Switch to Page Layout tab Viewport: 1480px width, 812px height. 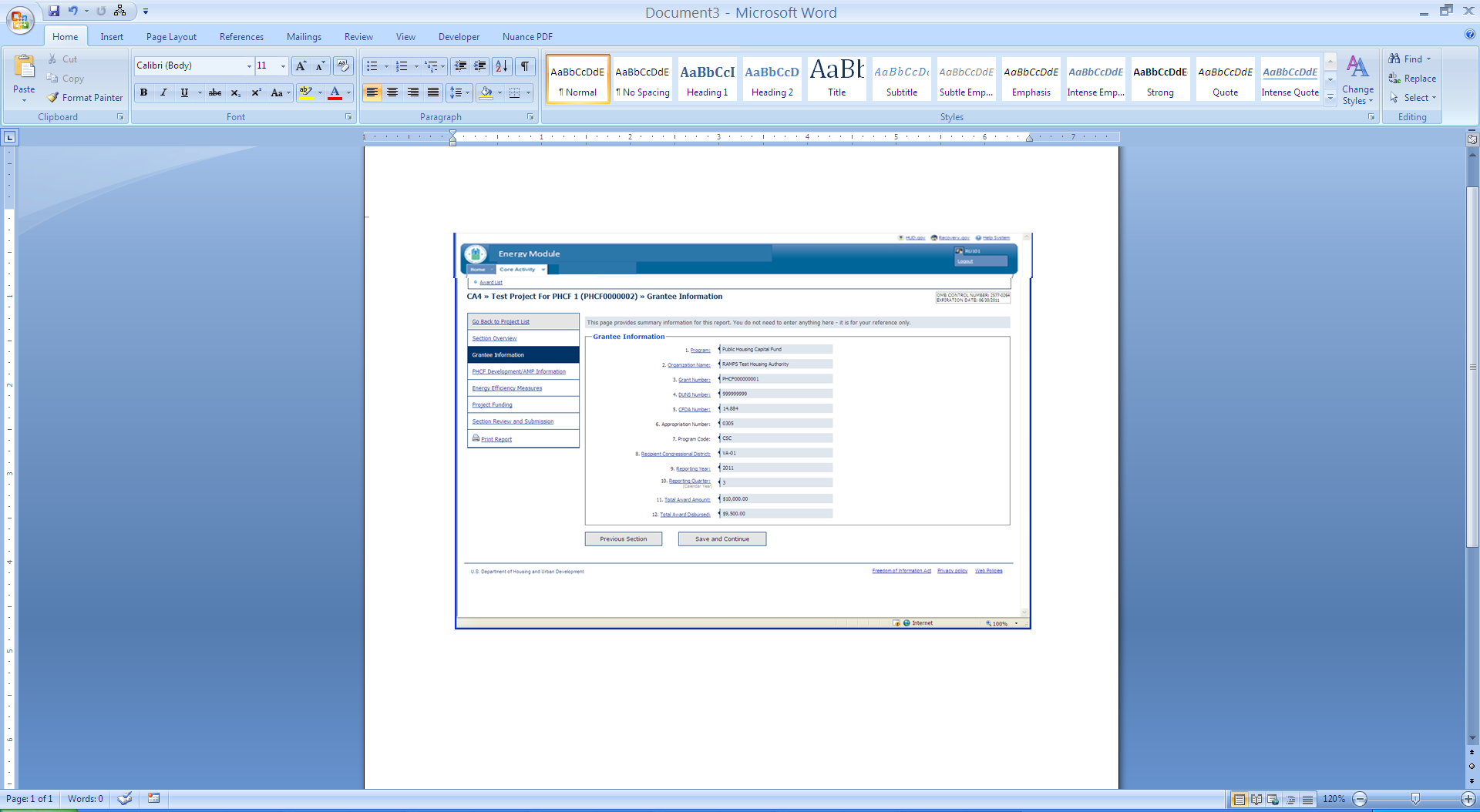pyautogui.click(x=171, y=37)
